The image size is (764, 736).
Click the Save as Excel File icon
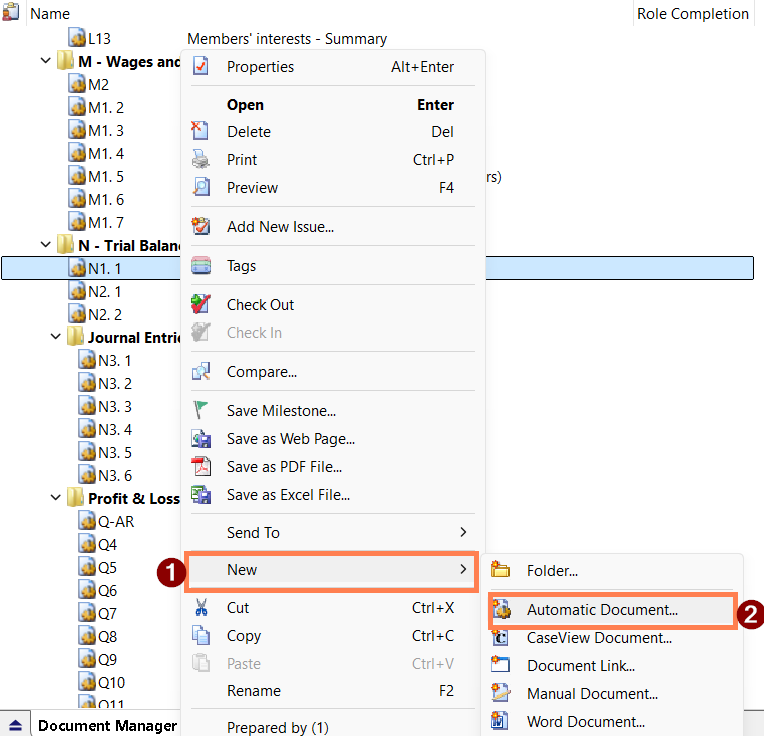click(x=201, y=494)
